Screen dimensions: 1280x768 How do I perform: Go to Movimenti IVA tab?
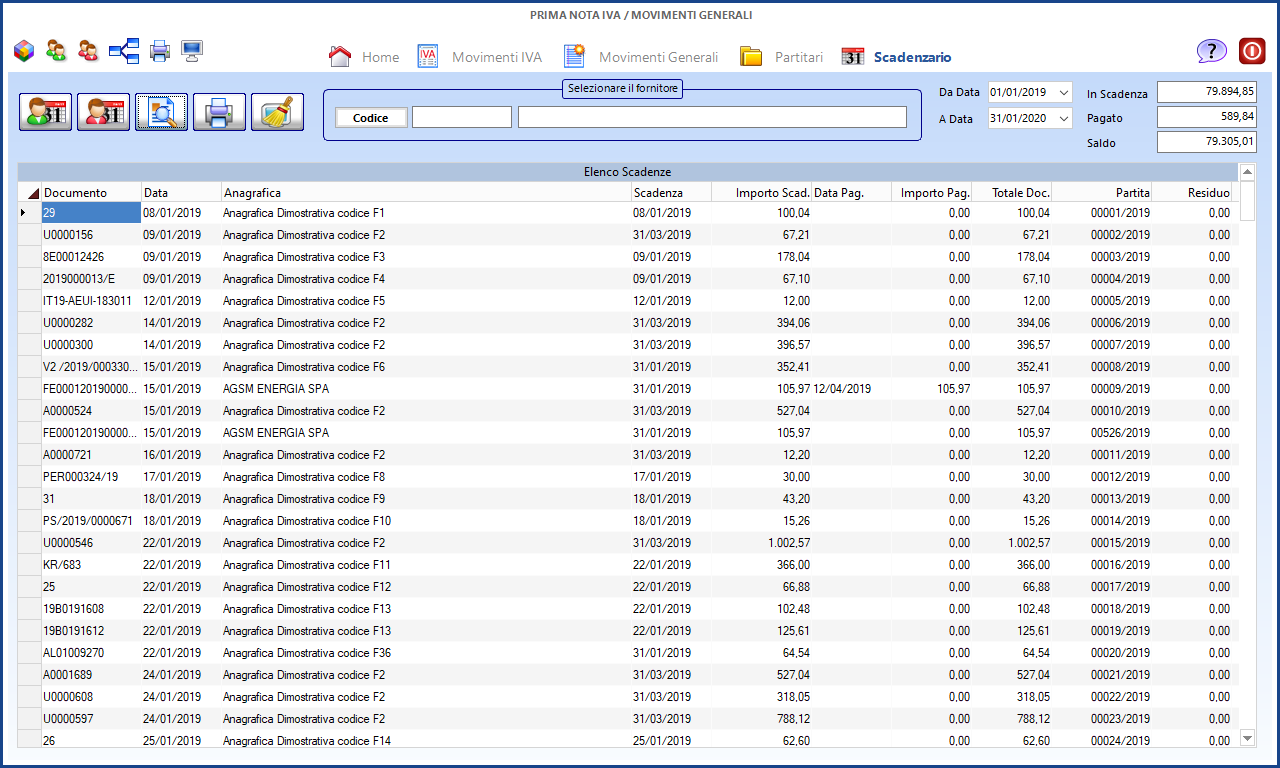point(480,57)
